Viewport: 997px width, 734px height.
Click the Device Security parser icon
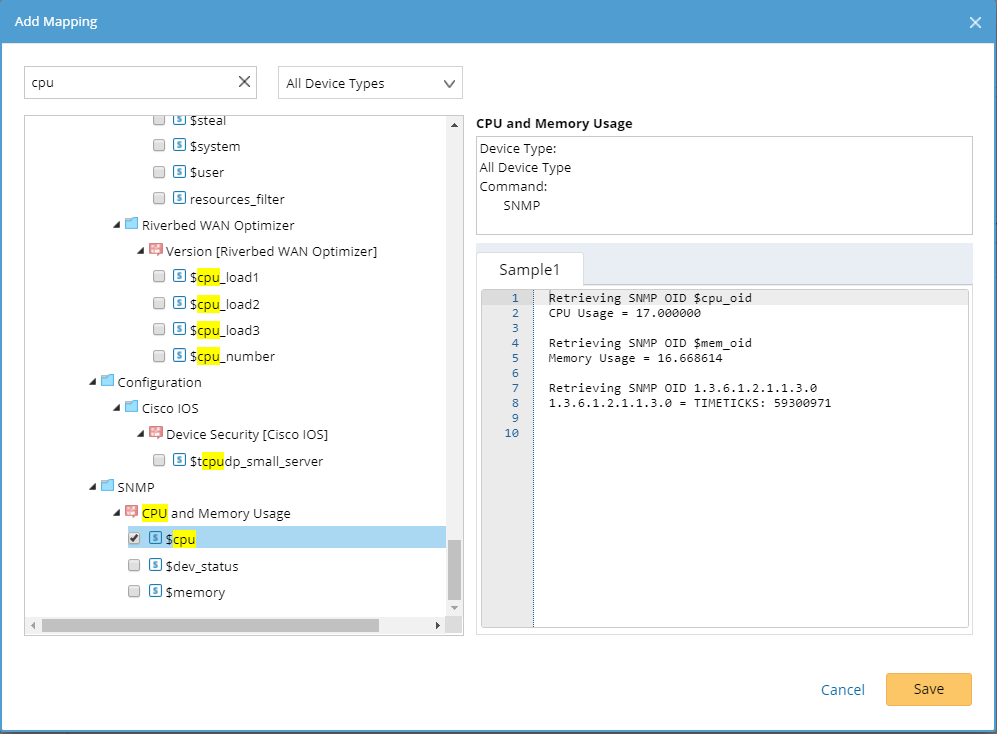tap(155, 434)
